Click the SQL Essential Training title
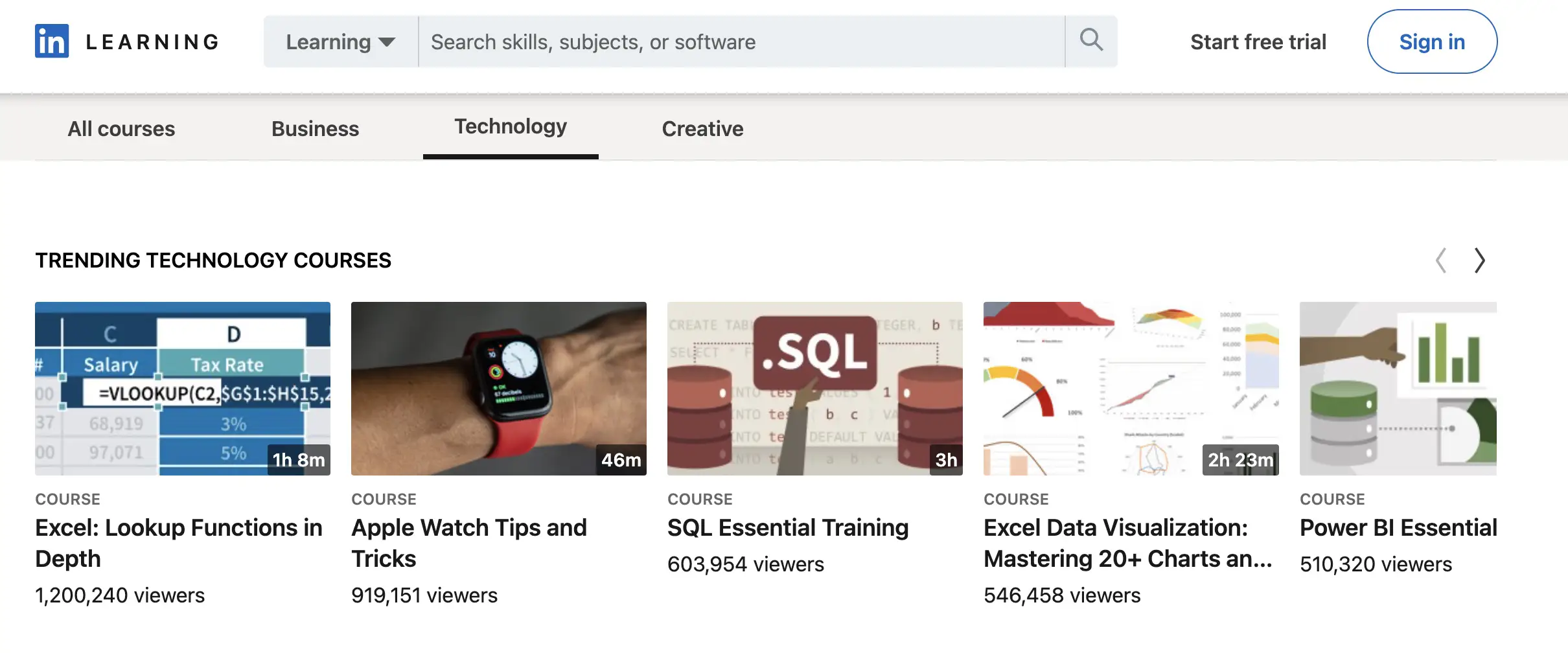Viewport: 1568px width, 653px height. [x=788, y=527]
